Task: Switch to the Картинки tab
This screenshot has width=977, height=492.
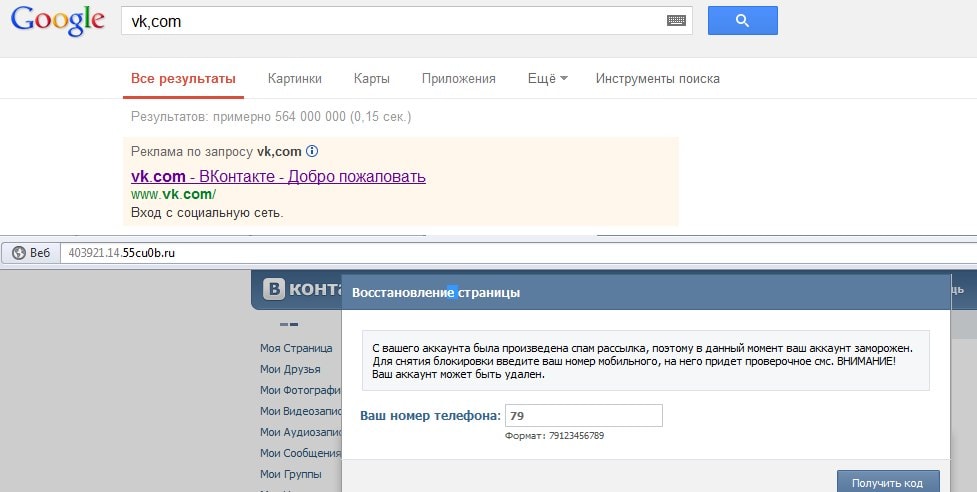Action: pos(294,79)
